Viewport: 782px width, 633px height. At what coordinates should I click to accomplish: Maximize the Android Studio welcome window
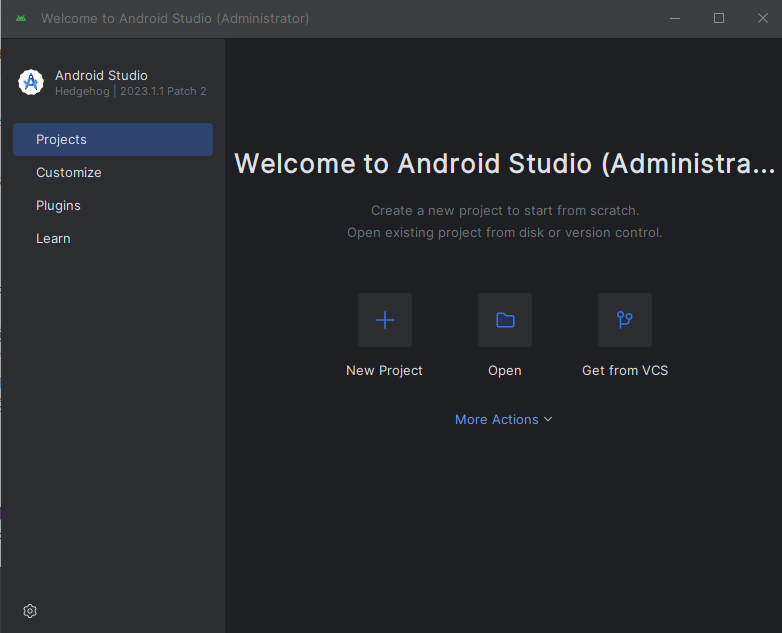[x=719, y=19]
